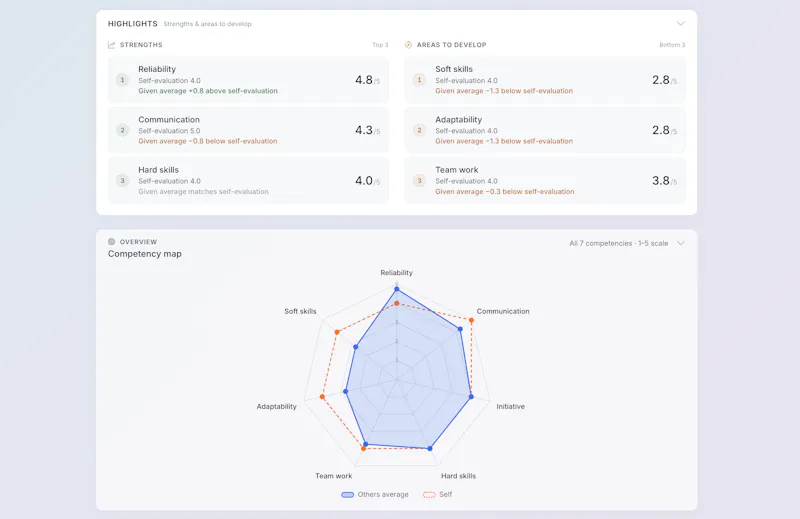Open the Adaptability development card
The width and height of the screenshot is (800, 519).
545,130
